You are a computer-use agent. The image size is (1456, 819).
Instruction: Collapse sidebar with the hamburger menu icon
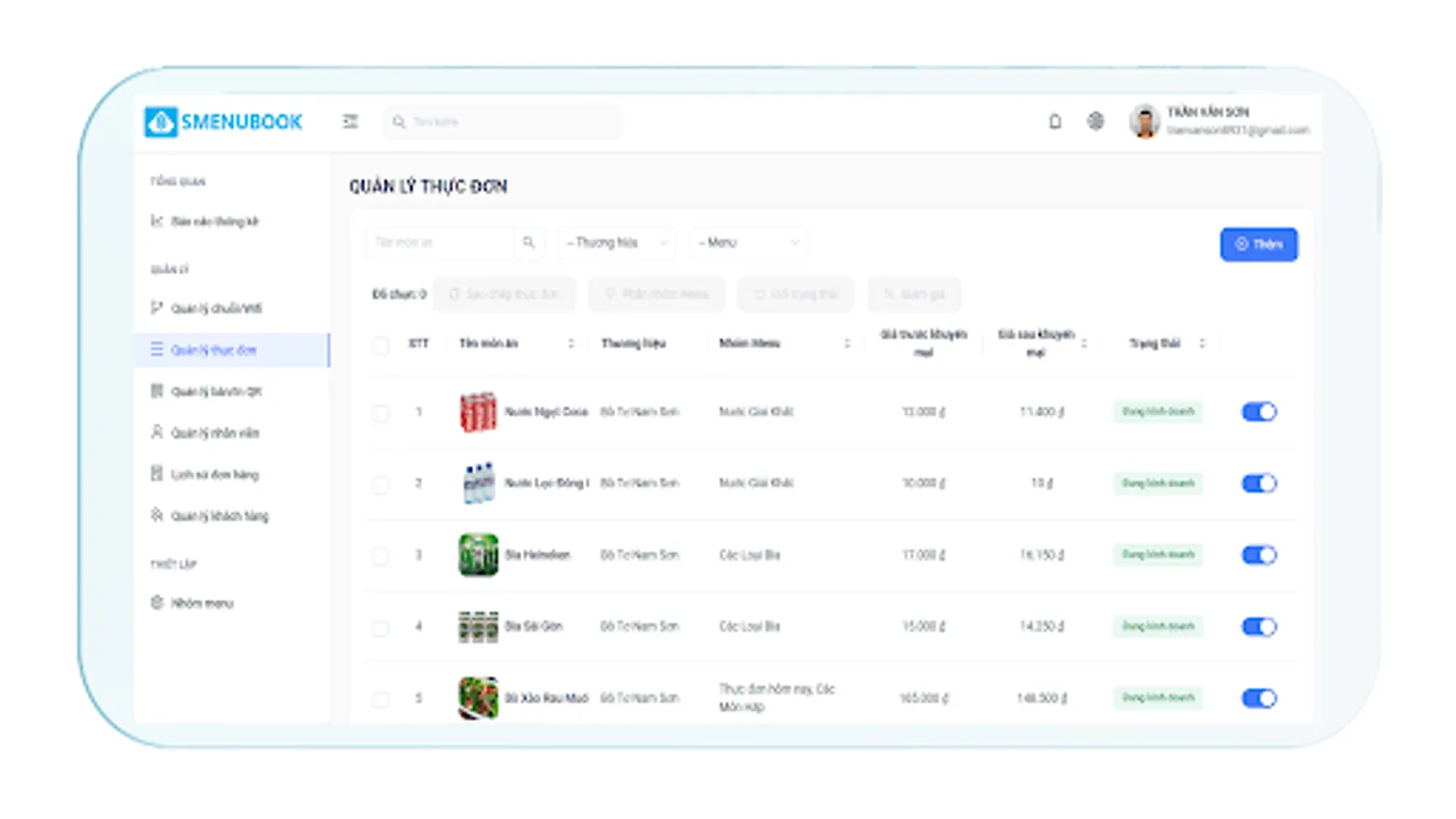click(350, 121)
